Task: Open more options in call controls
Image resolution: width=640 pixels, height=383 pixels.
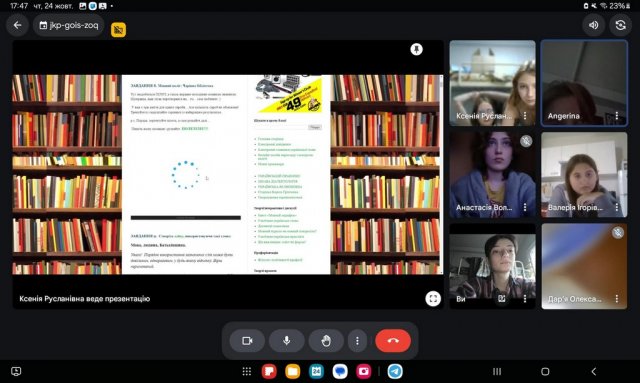Action: 357,341
